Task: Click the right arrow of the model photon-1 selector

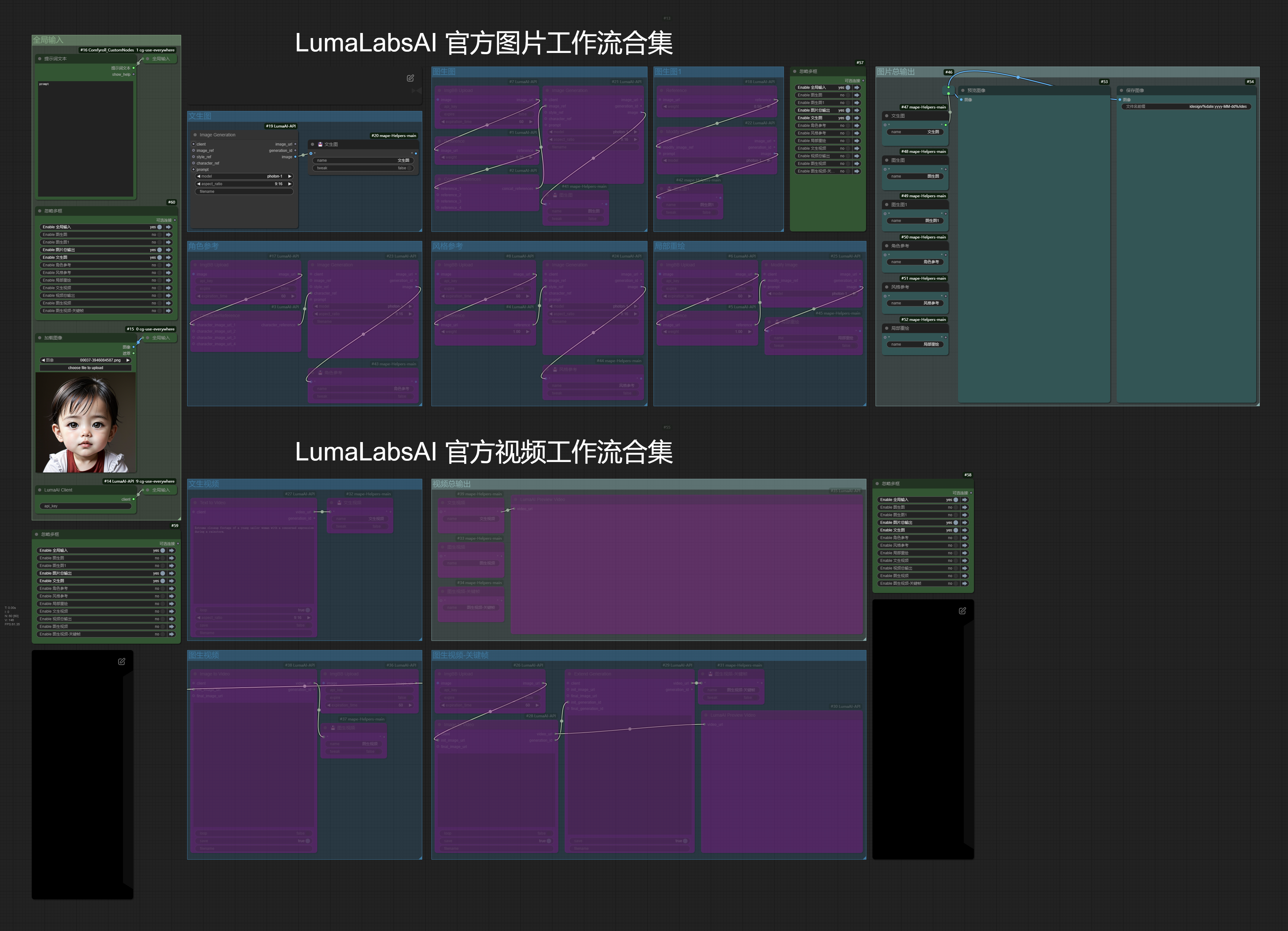Action: [x=290, y=177]
